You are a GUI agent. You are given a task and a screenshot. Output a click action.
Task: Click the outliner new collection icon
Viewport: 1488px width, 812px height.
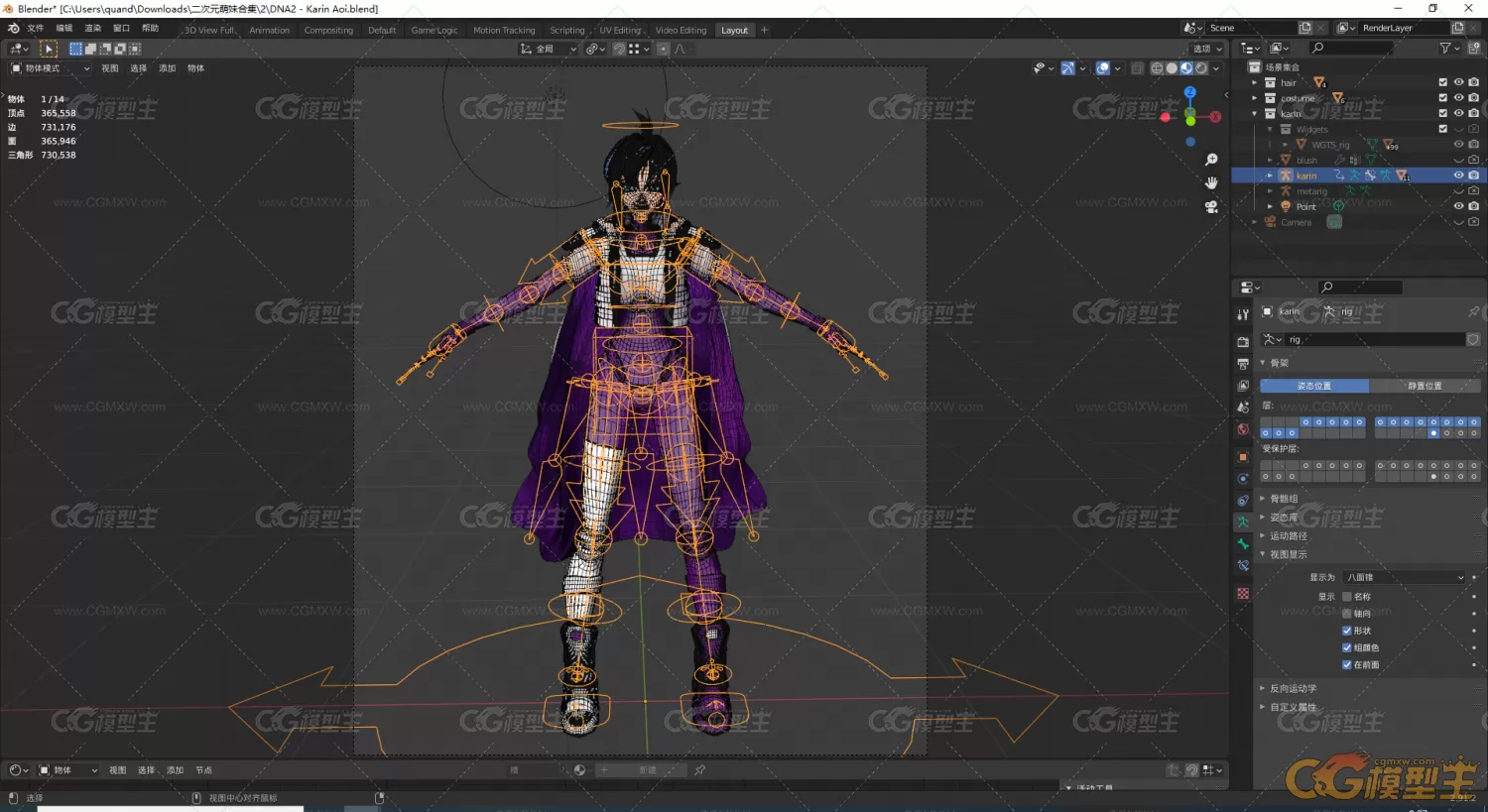coord(1473,48)
